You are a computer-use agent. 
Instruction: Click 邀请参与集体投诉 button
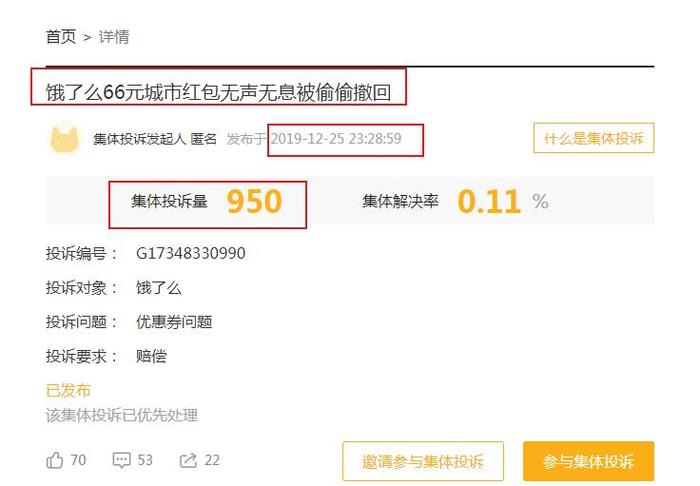[423, 461]
